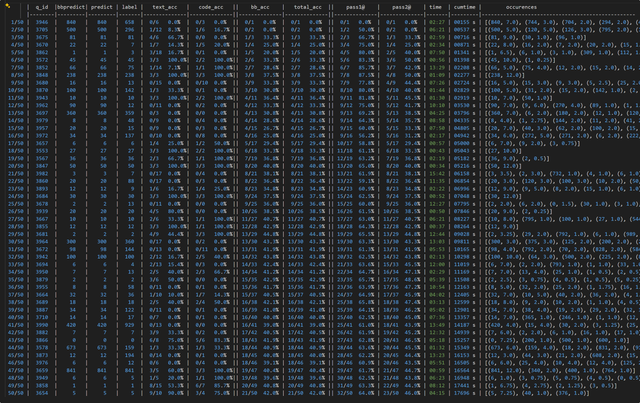
Task: Click time value 13:29
Action: (x=436, y=67)
